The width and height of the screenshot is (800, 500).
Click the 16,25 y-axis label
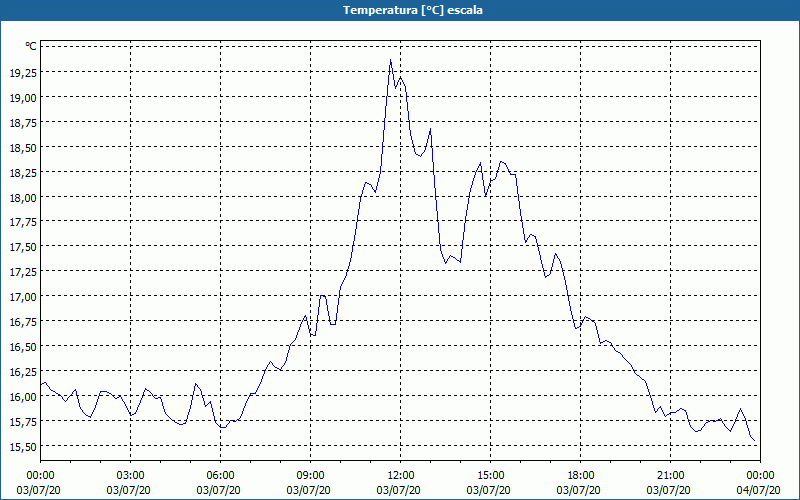(x=23, y=371)
